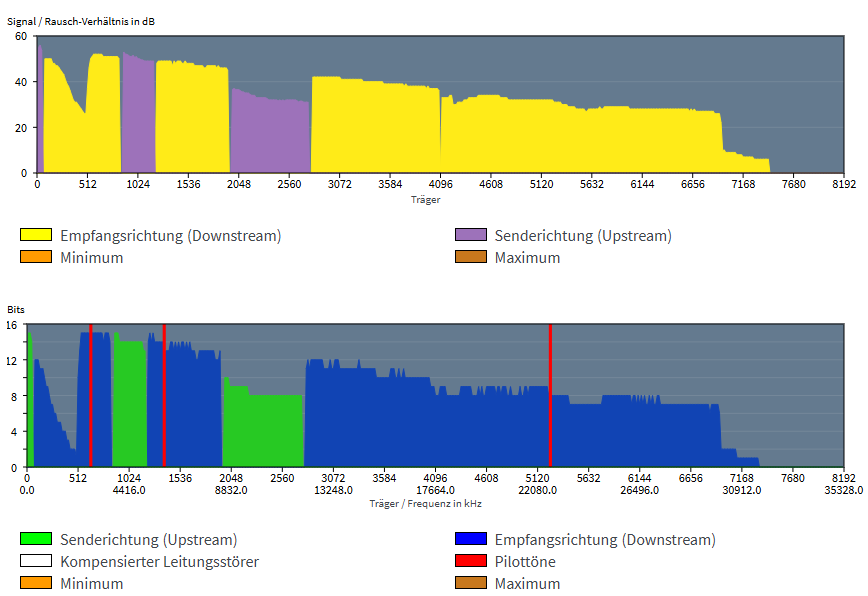Select the red Pilottöne legend swatch

pos(470,562)
